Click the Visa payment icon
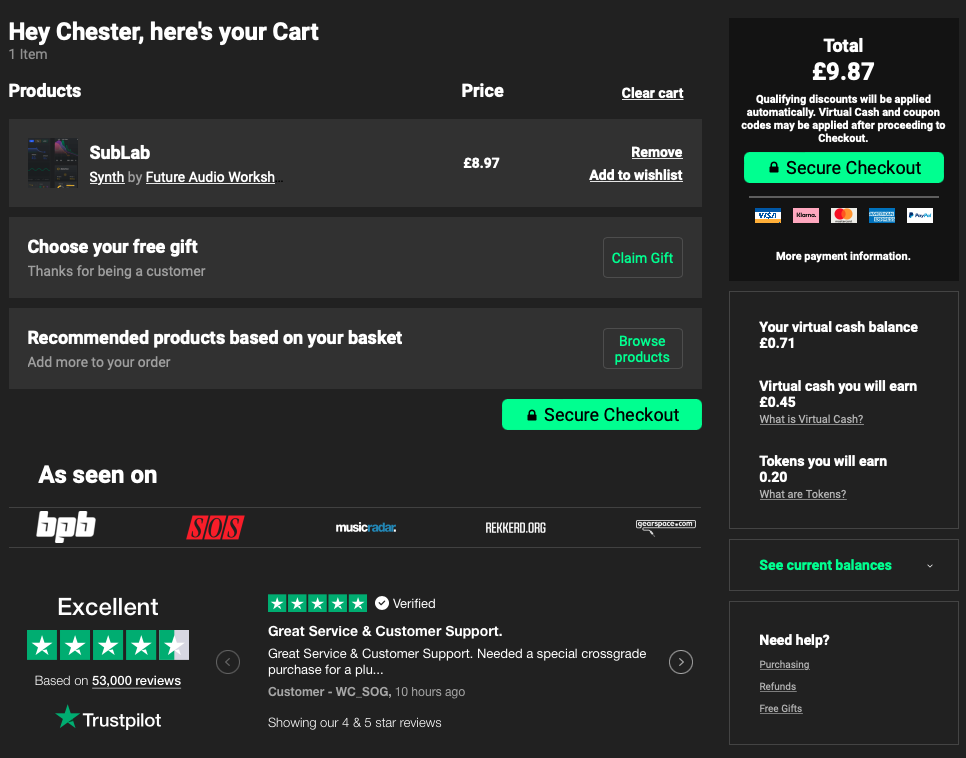This screenshot has width=966, height=758. click(768, 215)
